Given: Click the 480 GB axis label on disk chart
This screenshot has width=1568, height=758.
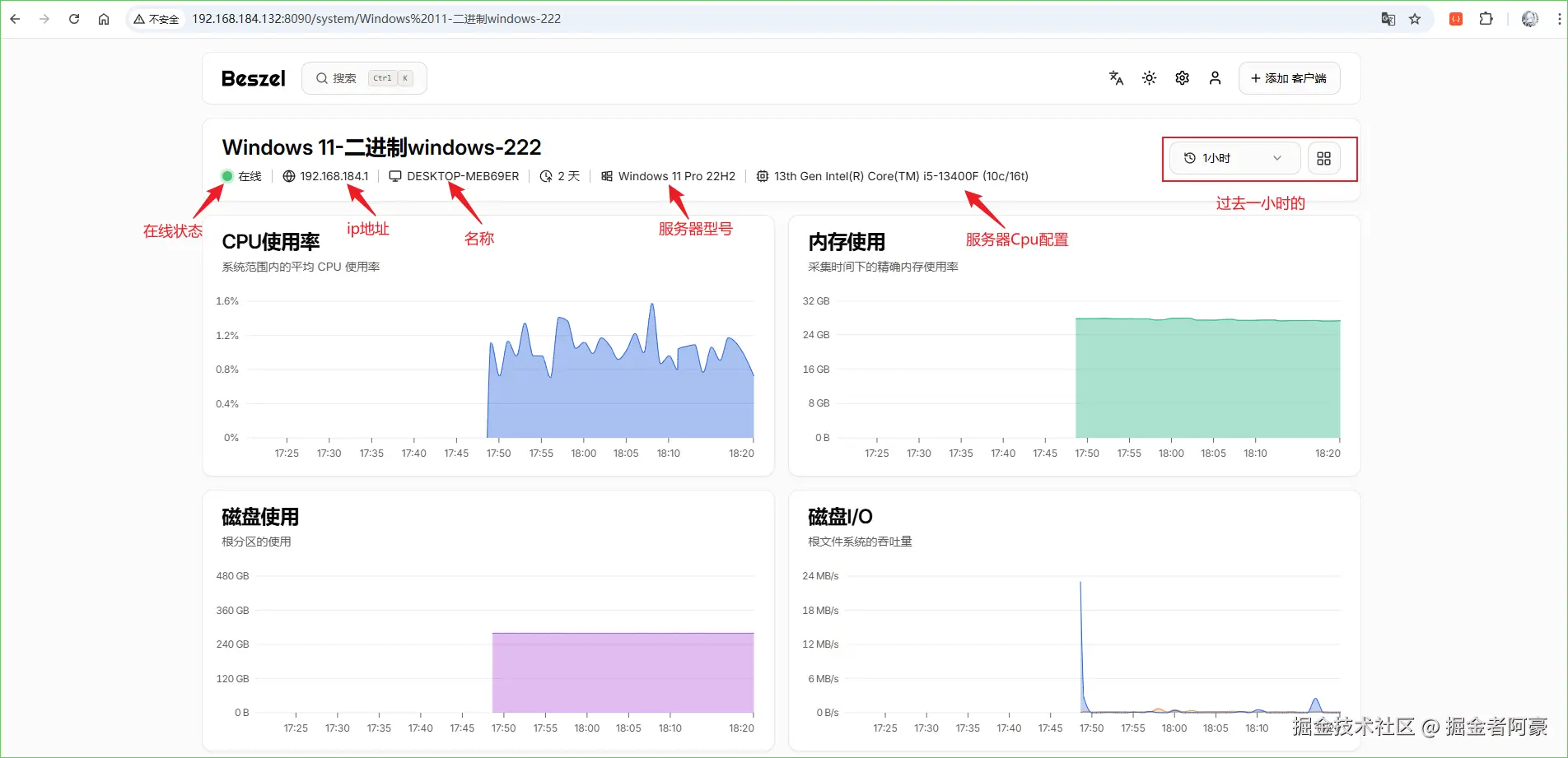Looking at the screenshot, I should pos(232,576).
